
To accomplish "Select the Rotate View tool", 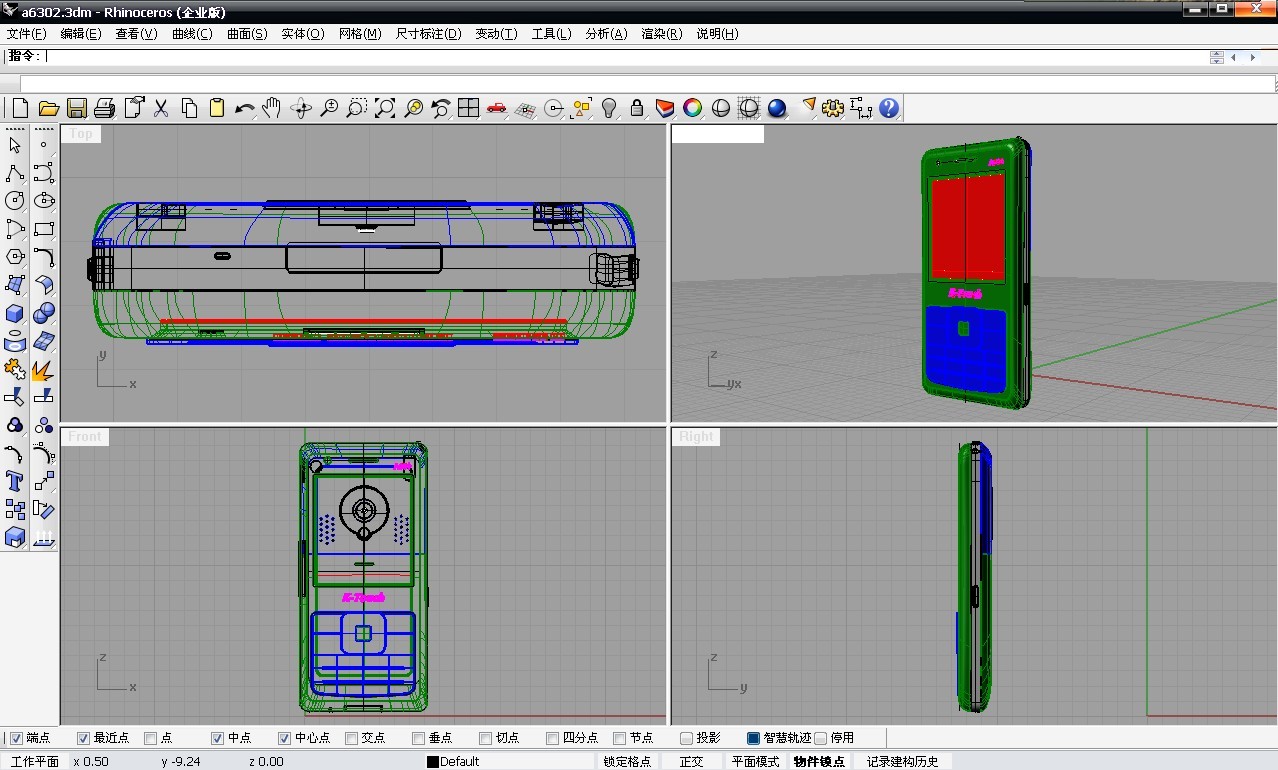I will (300, 108).
